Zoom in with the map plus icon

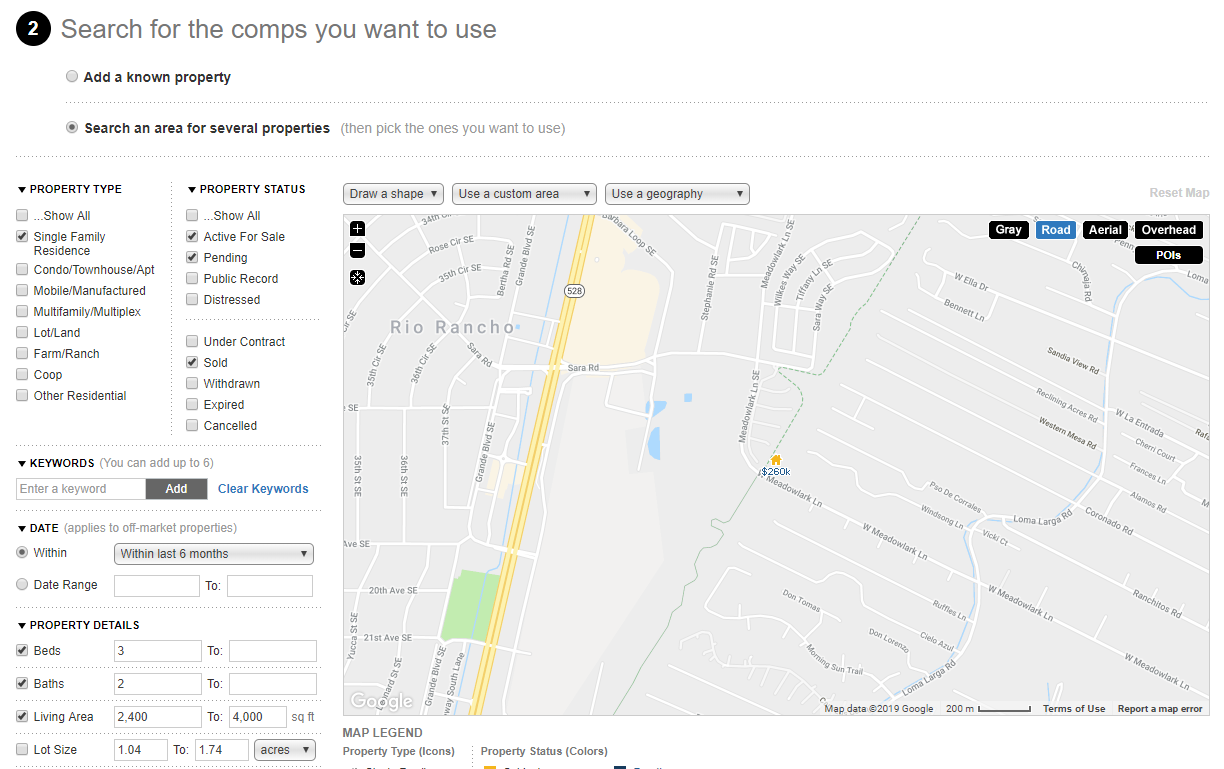(358, 229)
